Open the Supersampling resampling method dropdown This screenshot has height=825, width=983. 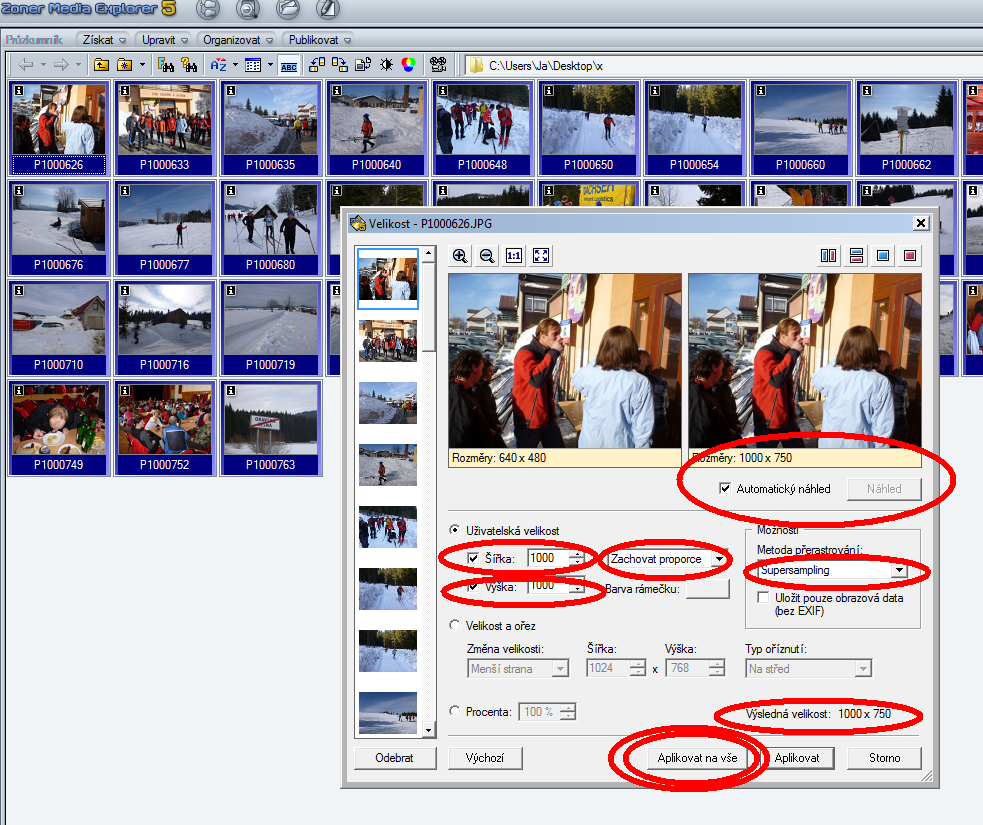[900, 569]
